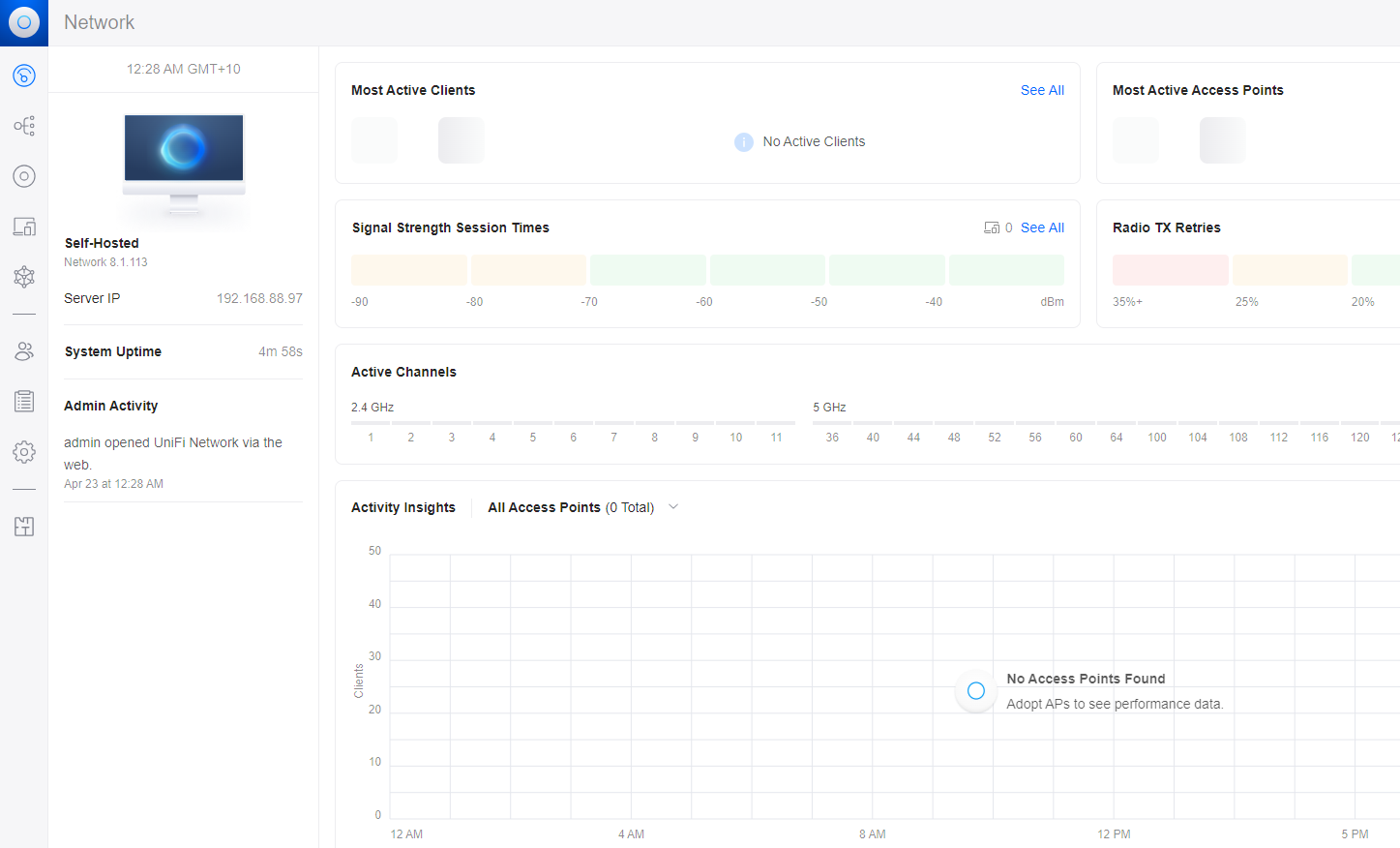1400x848 pixels.
Task: Click the Network title in the header
Action: coord(99,22)
